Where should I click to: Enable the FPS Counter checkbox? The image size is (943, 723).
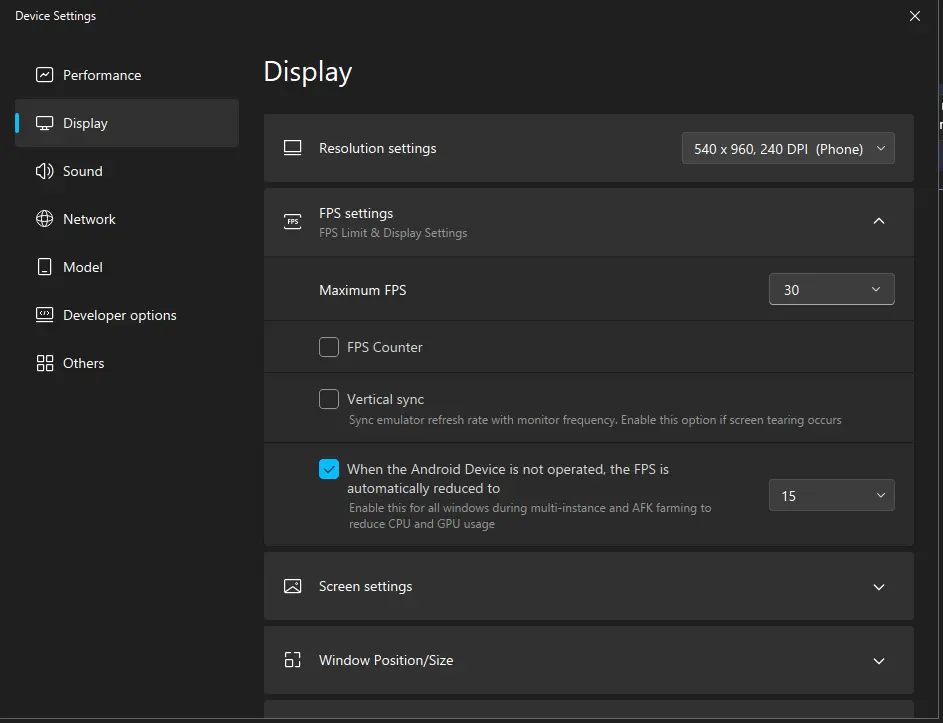pos(329,347)
